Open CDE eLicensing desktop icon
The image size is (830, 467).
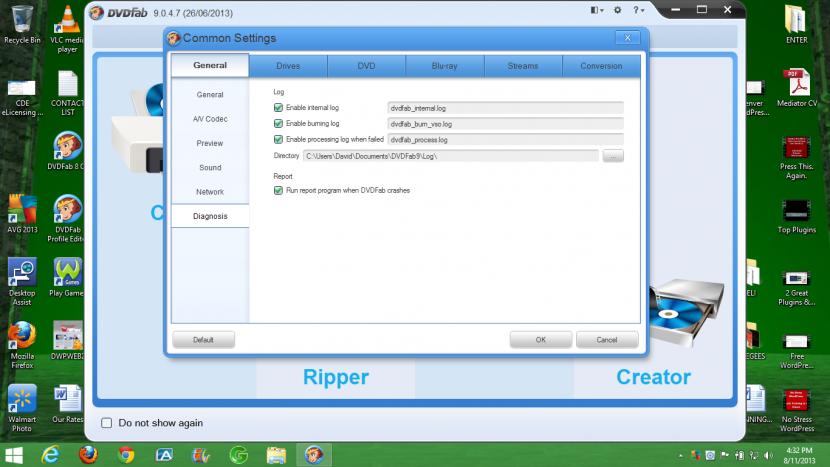[22, 97]
